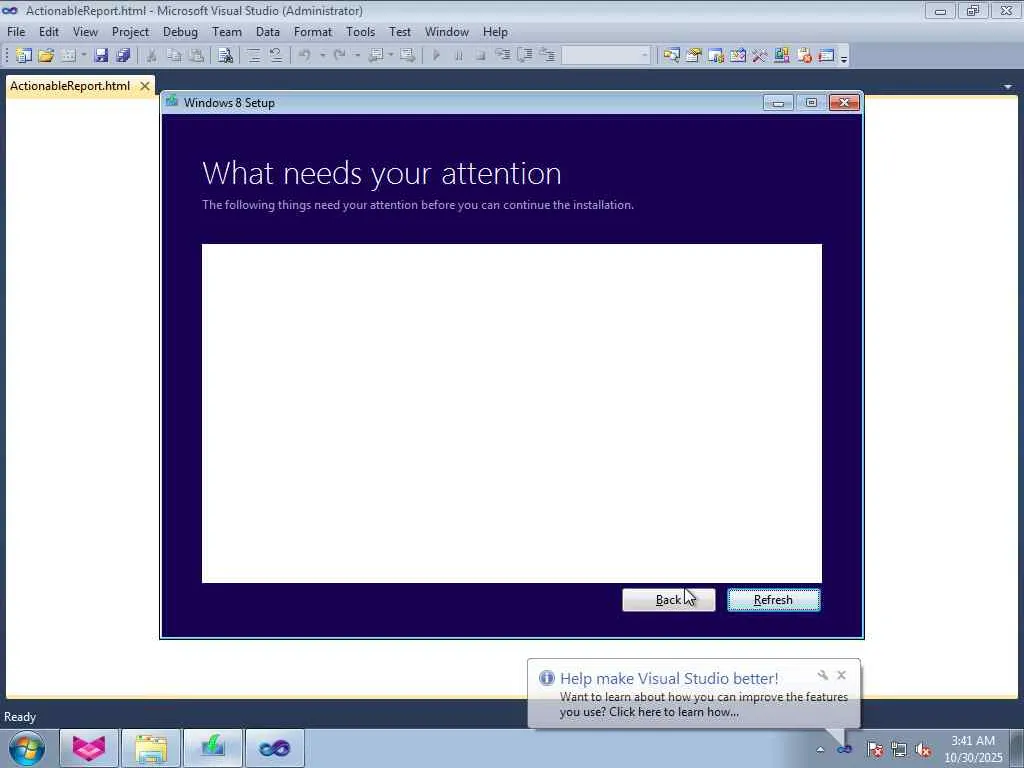Open the toolbar options overflow arrow

tap(844, 58)
